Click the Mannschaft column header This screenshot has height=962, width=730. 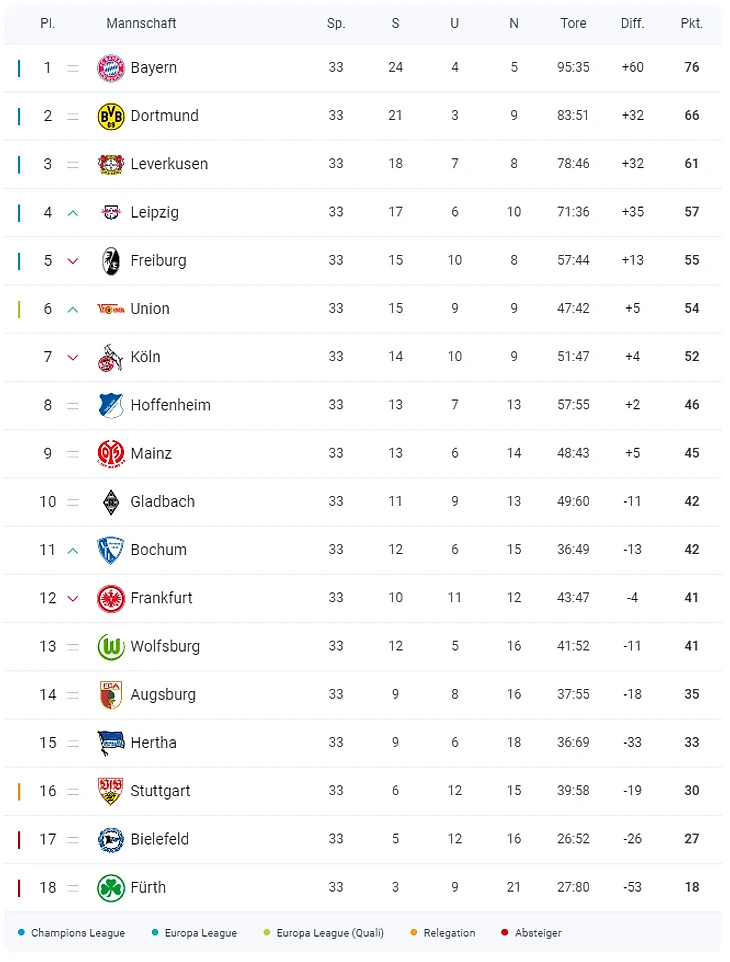coord(141,23)
